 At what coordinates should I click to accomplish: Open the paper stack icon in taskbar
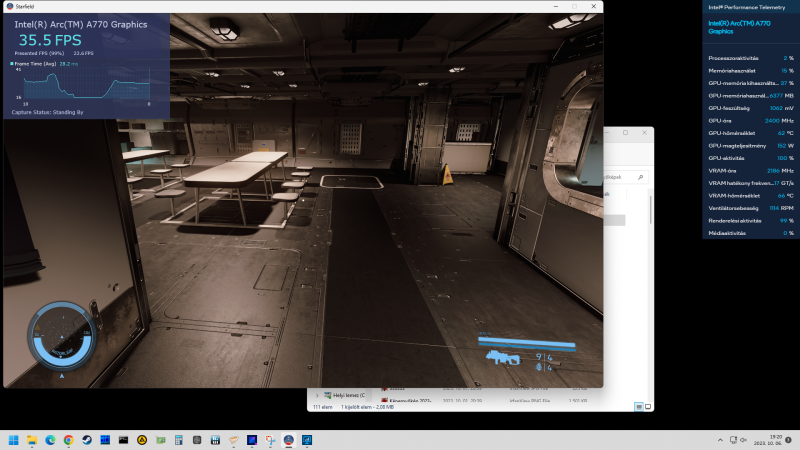point(234,440)
